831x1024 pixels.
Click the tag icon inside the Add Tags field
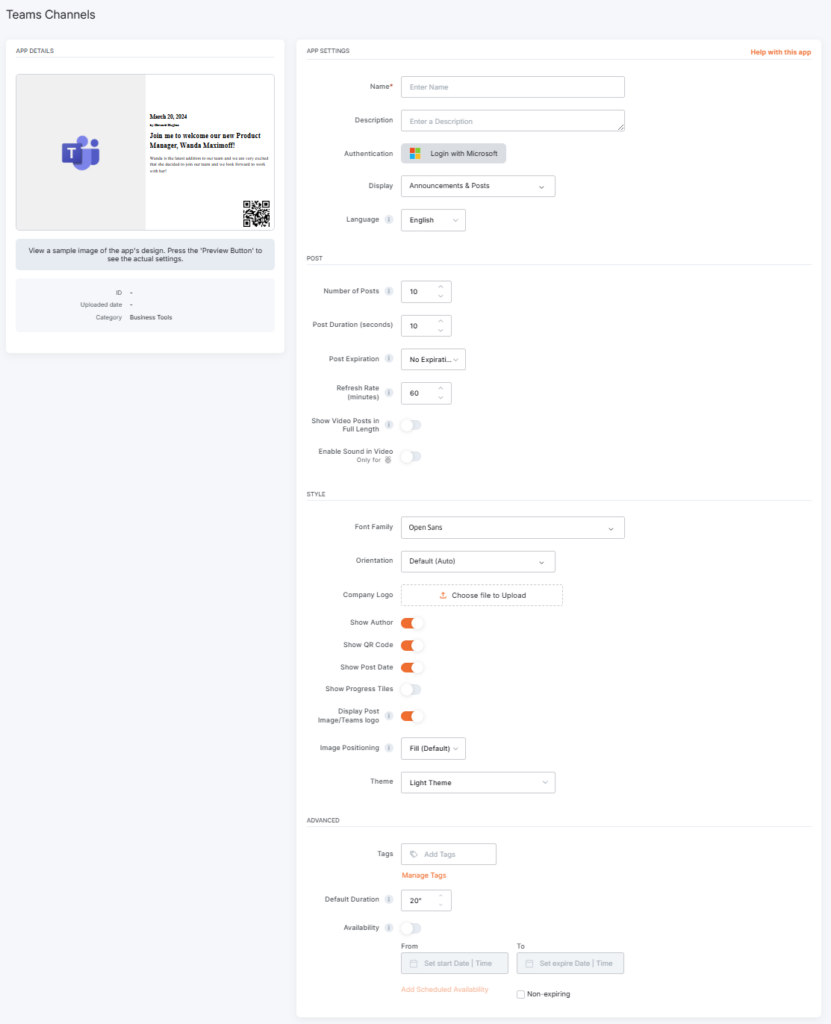pos(414,853)
